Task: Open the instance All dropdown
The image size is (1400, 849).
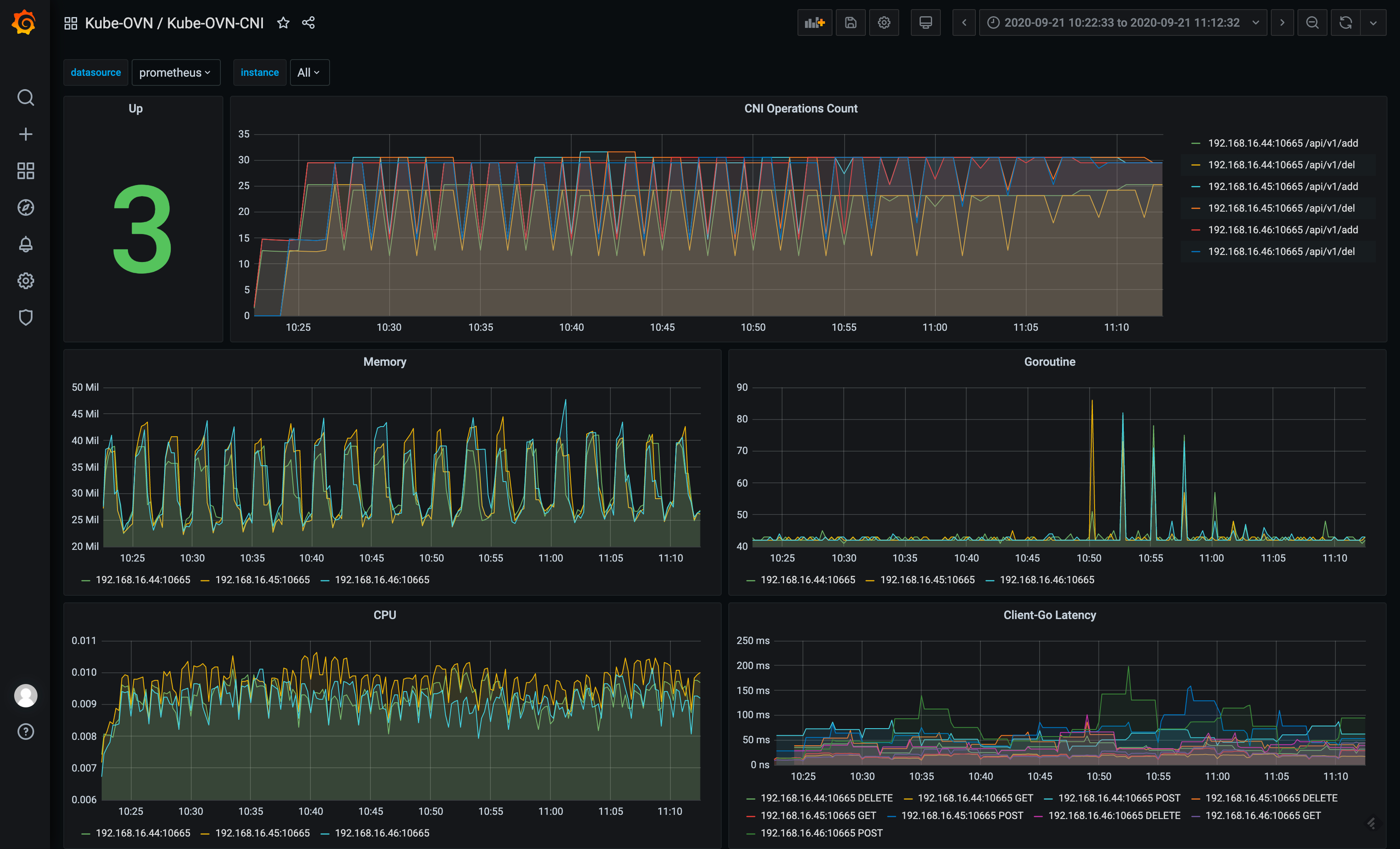Action: coord(309,72)
